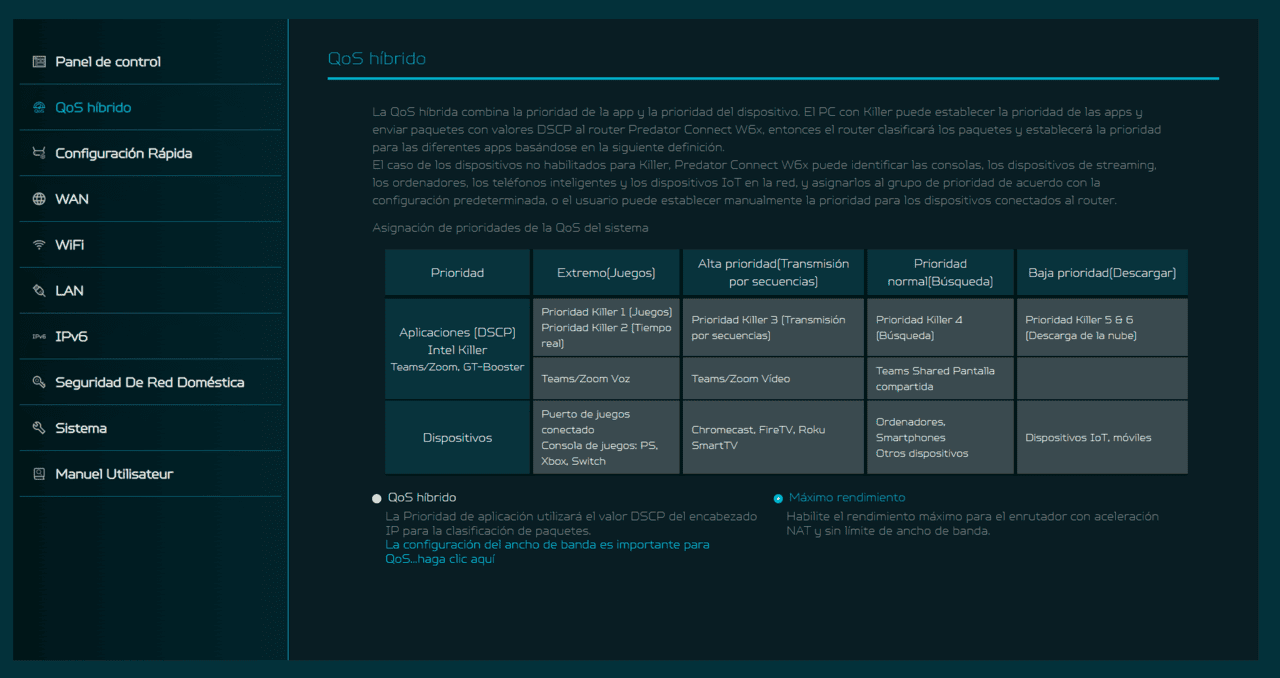Enable the QoS híbrido radio button
The image size is (1280, 678).
coord(377,498)
